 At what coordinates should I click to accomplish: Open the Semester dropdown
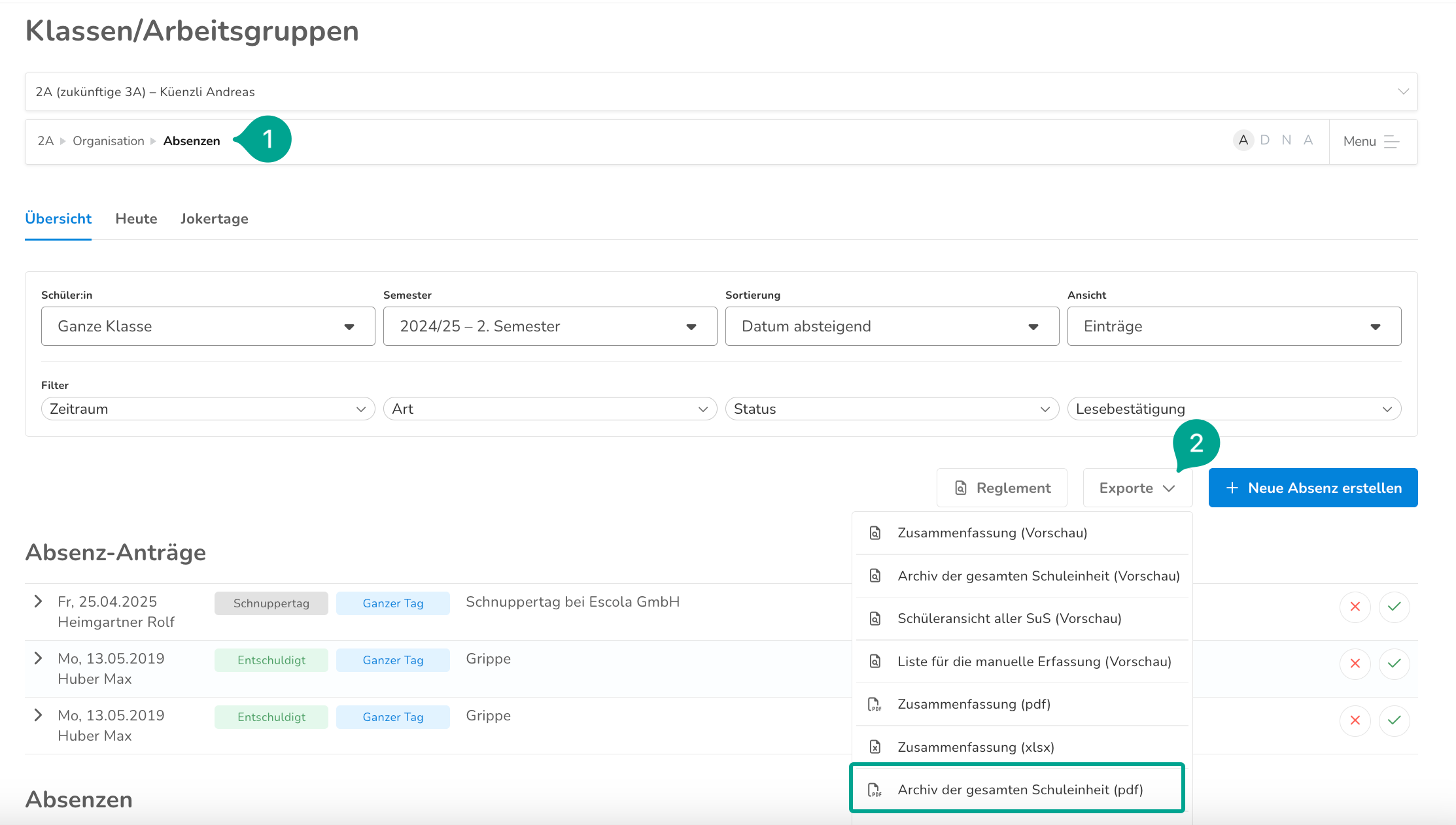[549, 326]
